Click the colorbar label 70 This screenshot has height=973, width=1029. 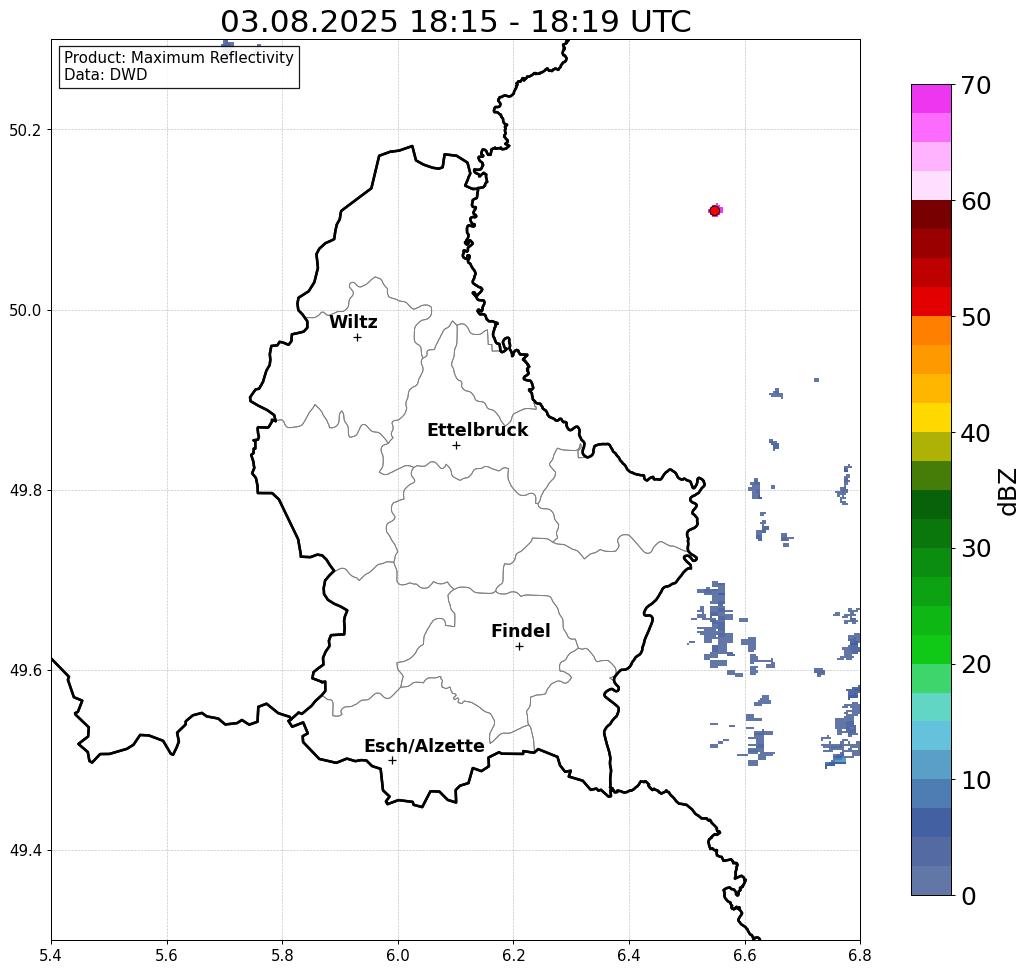[975, 85]
